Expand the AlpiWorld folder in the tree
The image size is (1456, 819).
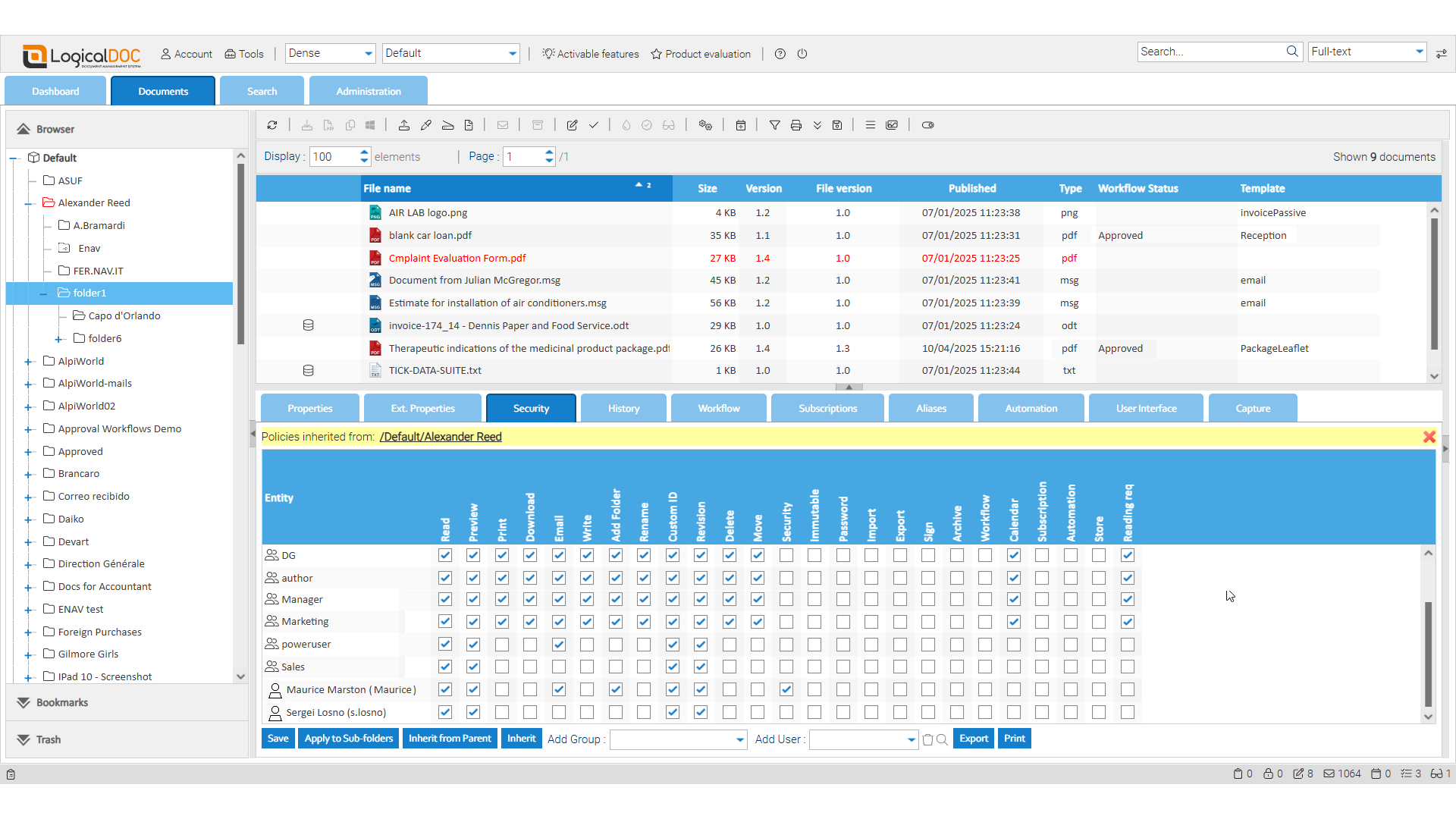28,361
